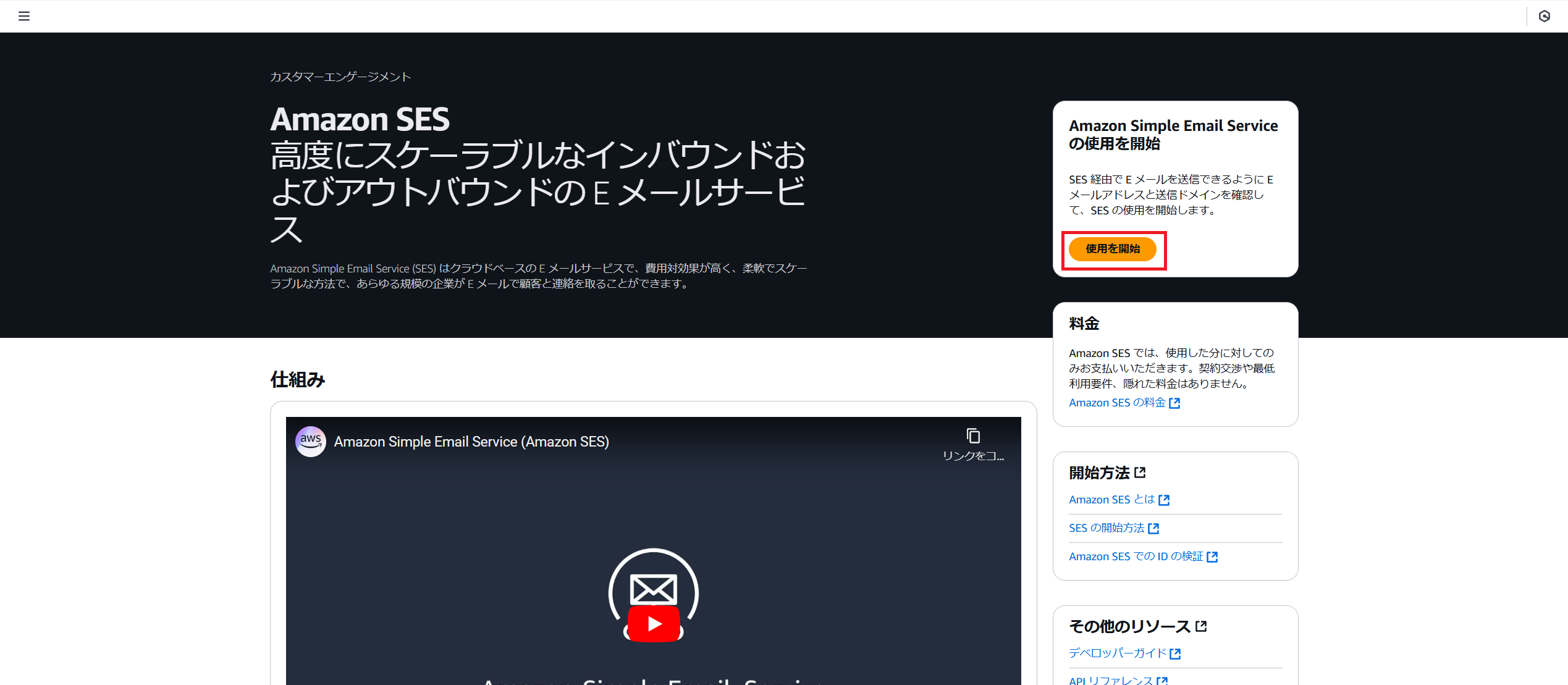Click the external-link icon beside Amazon SES とは
This screenshot has width=1568, height=685.
click(1164, 500)
